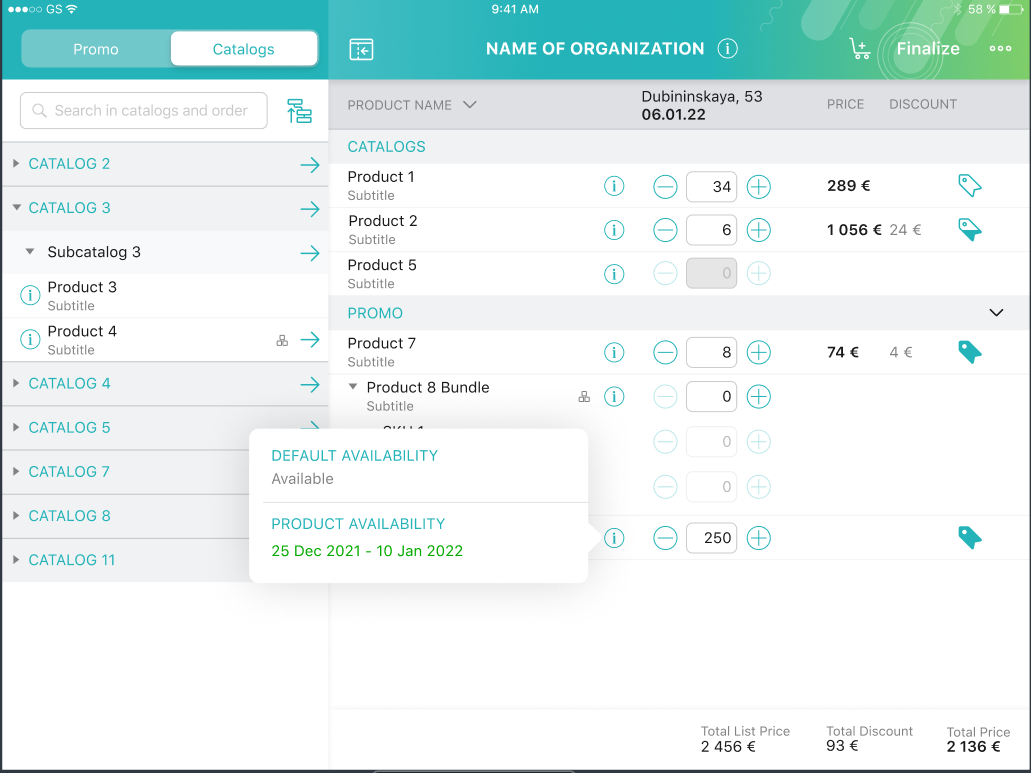This screenshot has height=773, width=1031.
Task: Show info for Product 5
Action: (x=614, y=273)
